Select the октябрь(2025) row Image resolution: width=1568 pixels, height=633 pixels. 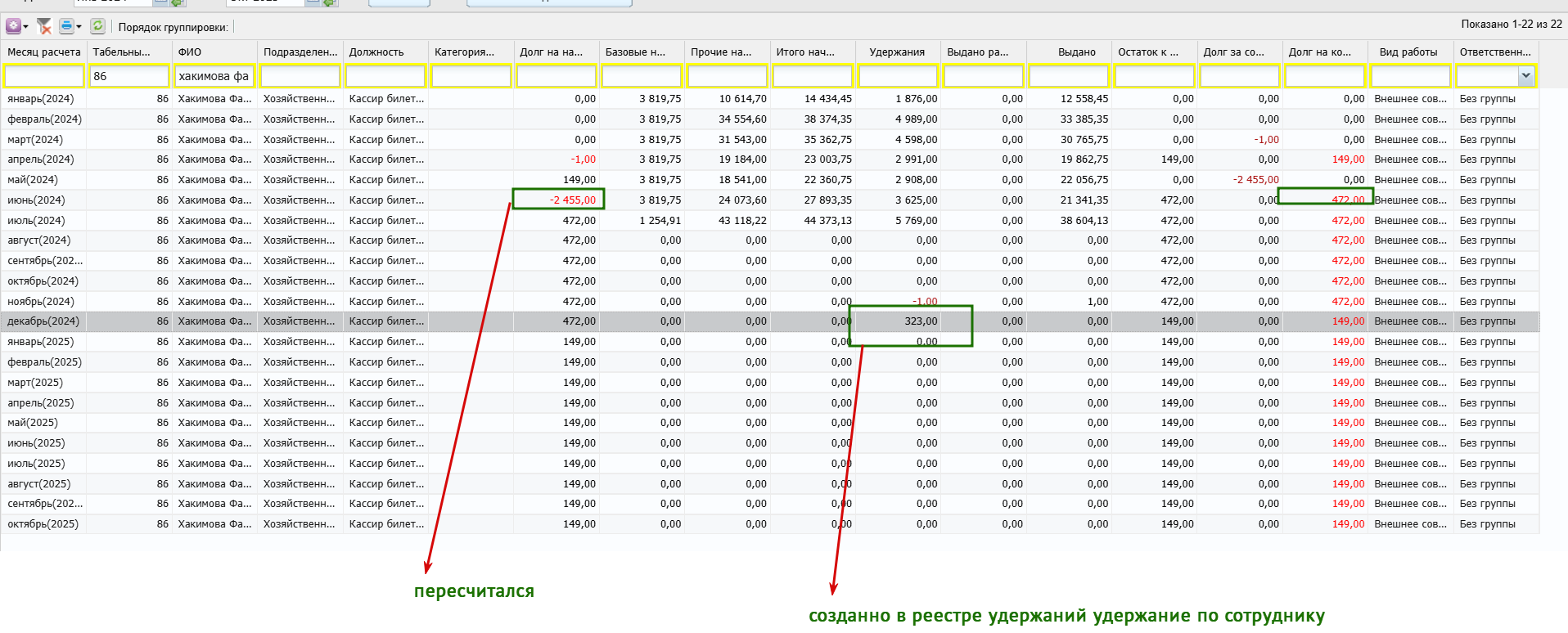tap(770, 524)
